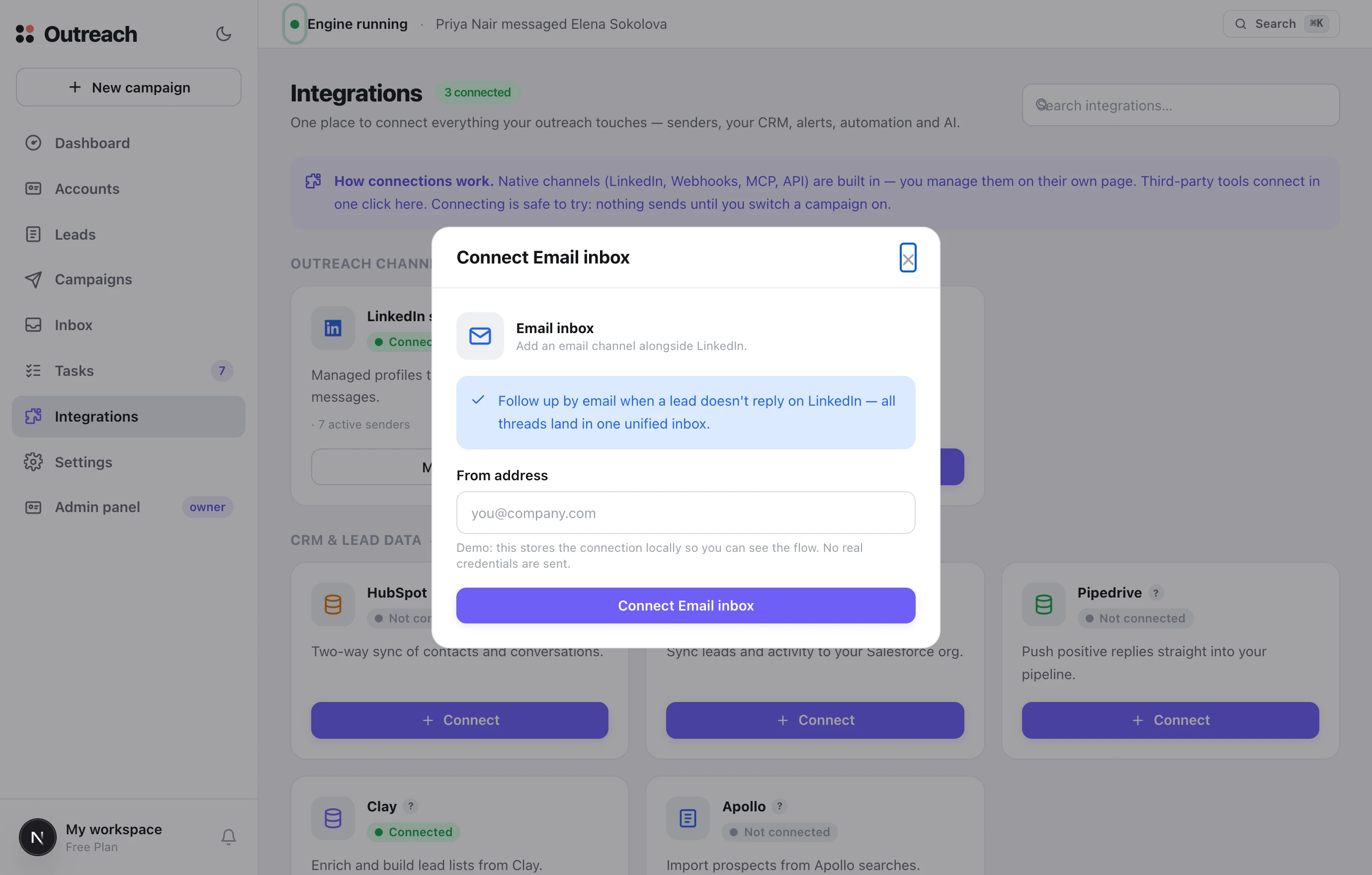Open the Admin panel

click(129, 507)
